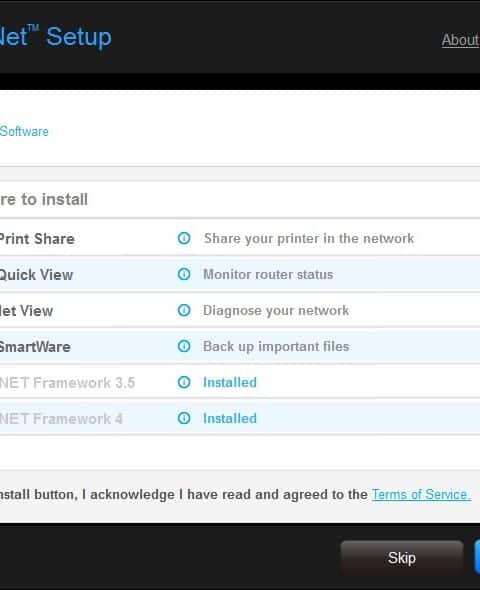This screenshot has width=480, height=590.
Task: View info icon for .NET Framework 3.5
Action: [x=184, y=382]
